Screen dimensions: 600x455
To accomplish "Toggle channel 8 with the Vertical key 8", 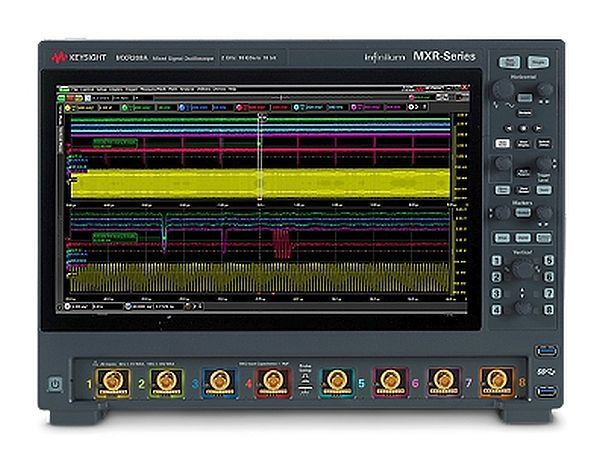I will click(x=549, y=310).
